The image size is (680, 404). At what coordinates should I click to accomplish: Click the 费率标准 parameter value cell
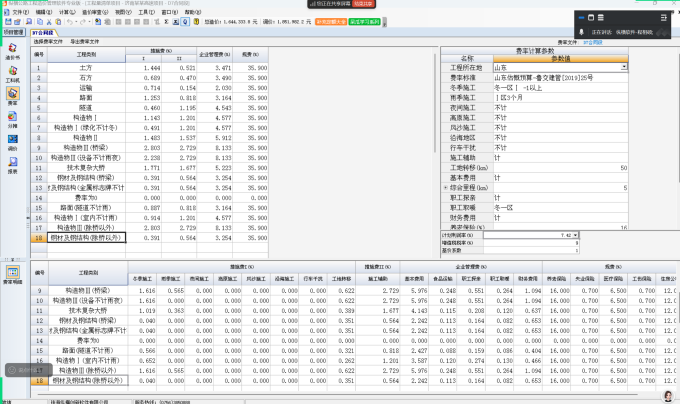point(561,78)
